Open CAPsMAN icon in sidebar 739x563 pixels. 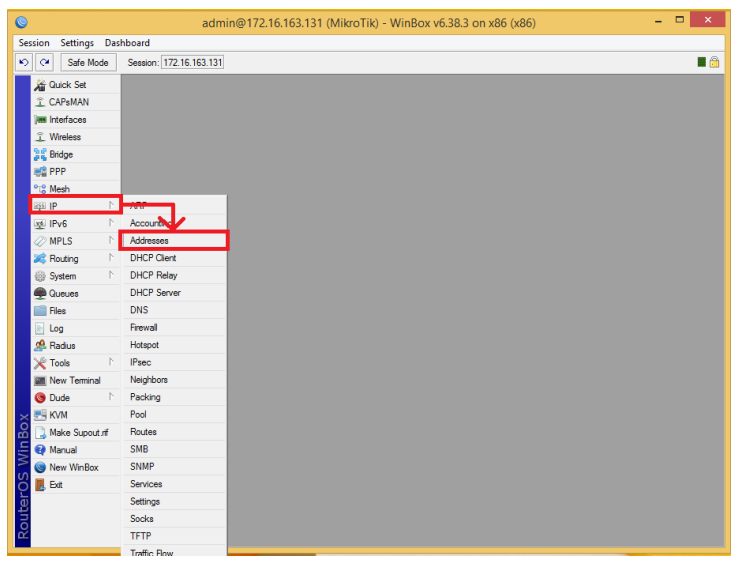pos(40,102)
